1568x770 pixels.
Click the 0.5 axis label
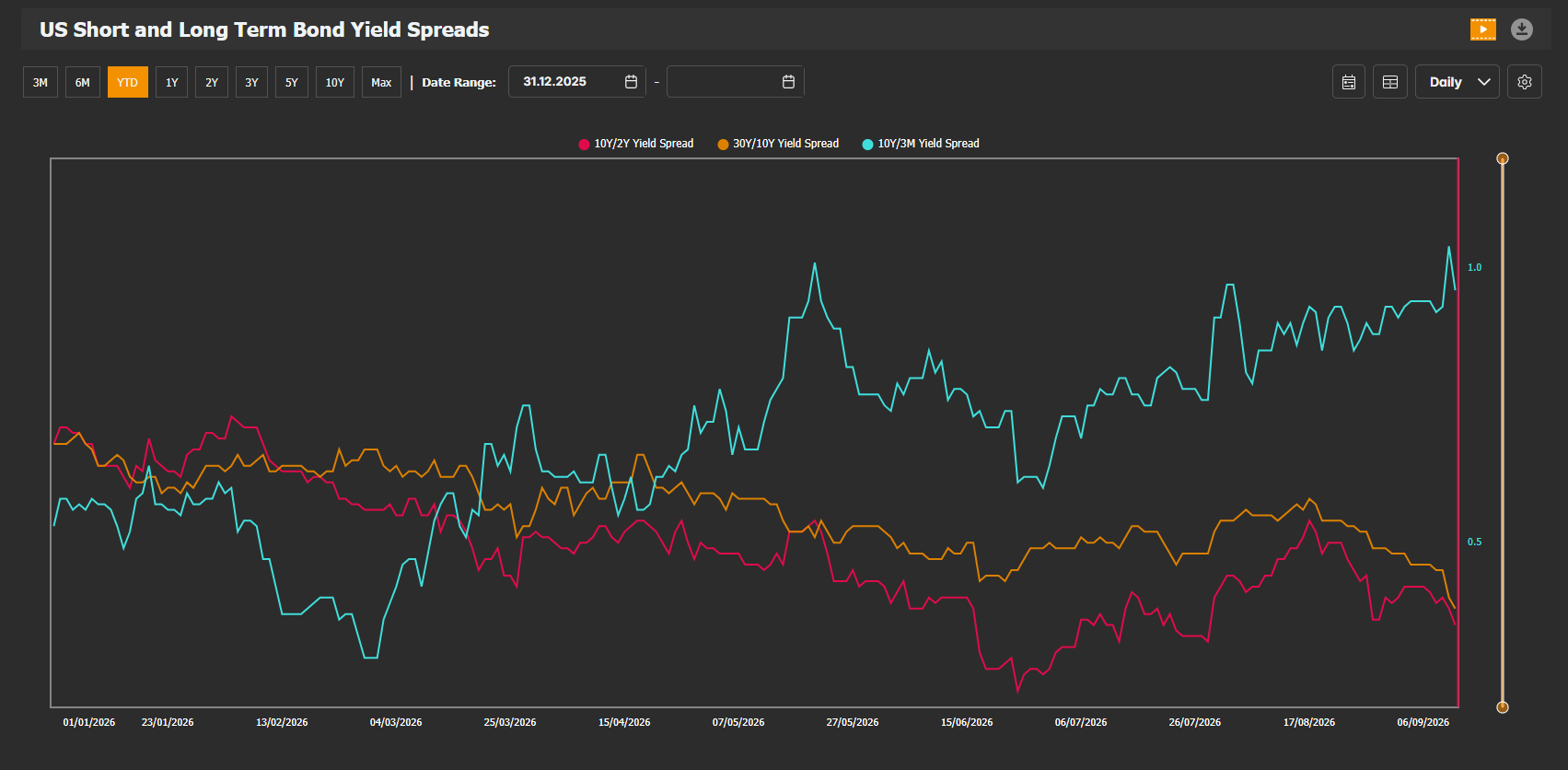1475,542
